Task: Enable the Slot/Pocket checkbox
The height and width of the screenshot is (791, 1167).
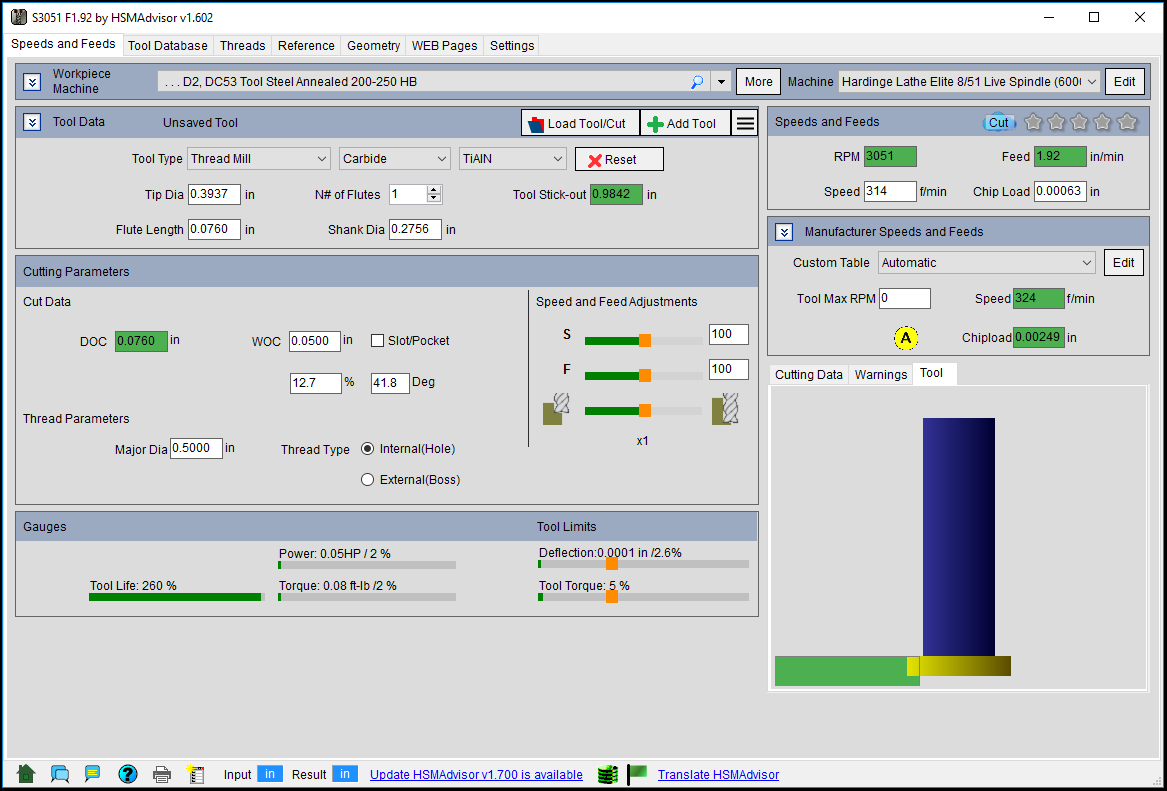Action: (x=378, y=341)
